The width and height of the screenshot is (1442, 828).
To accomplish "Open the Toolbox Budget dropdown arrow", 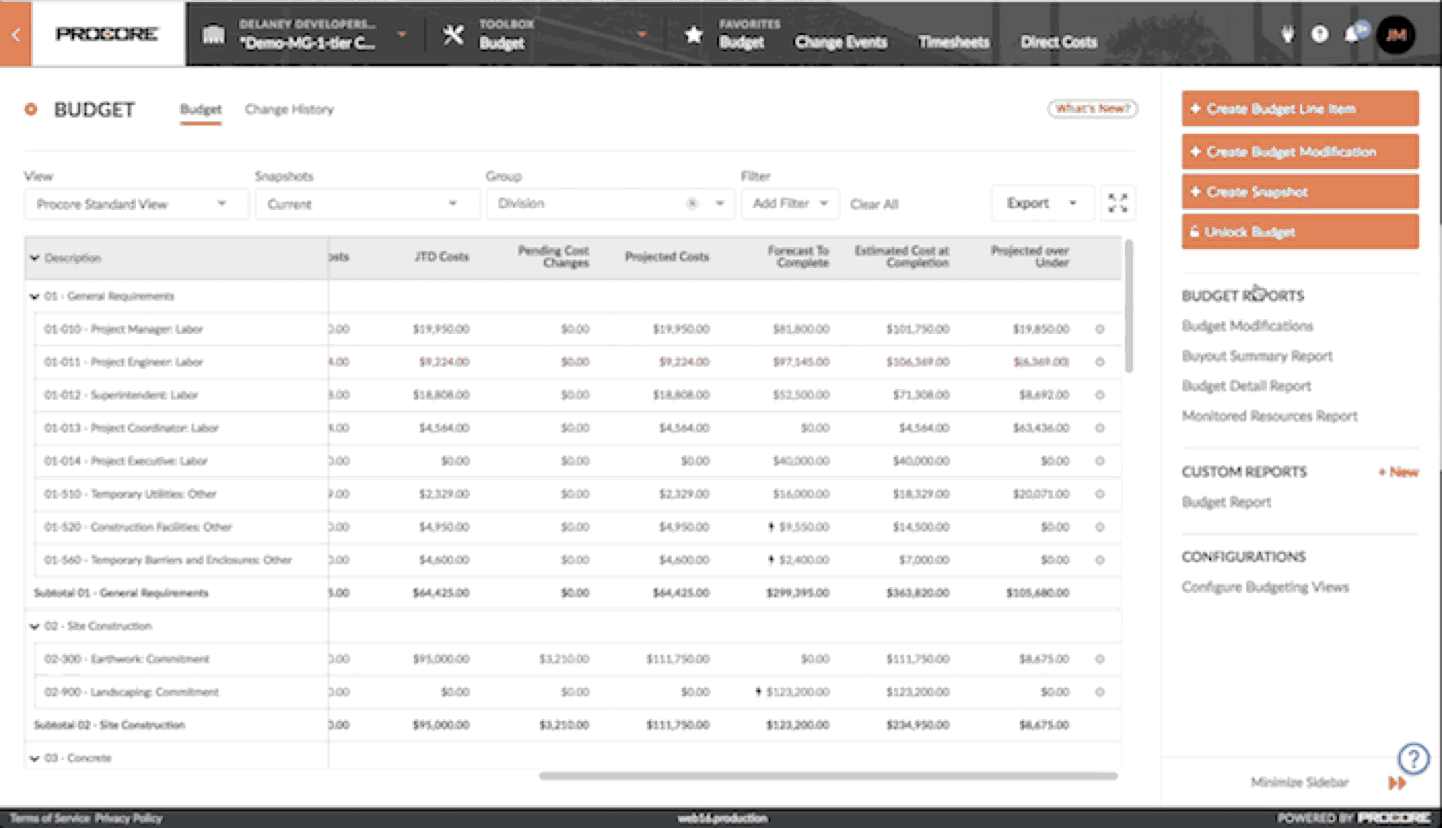I will (x=643, y=35).
